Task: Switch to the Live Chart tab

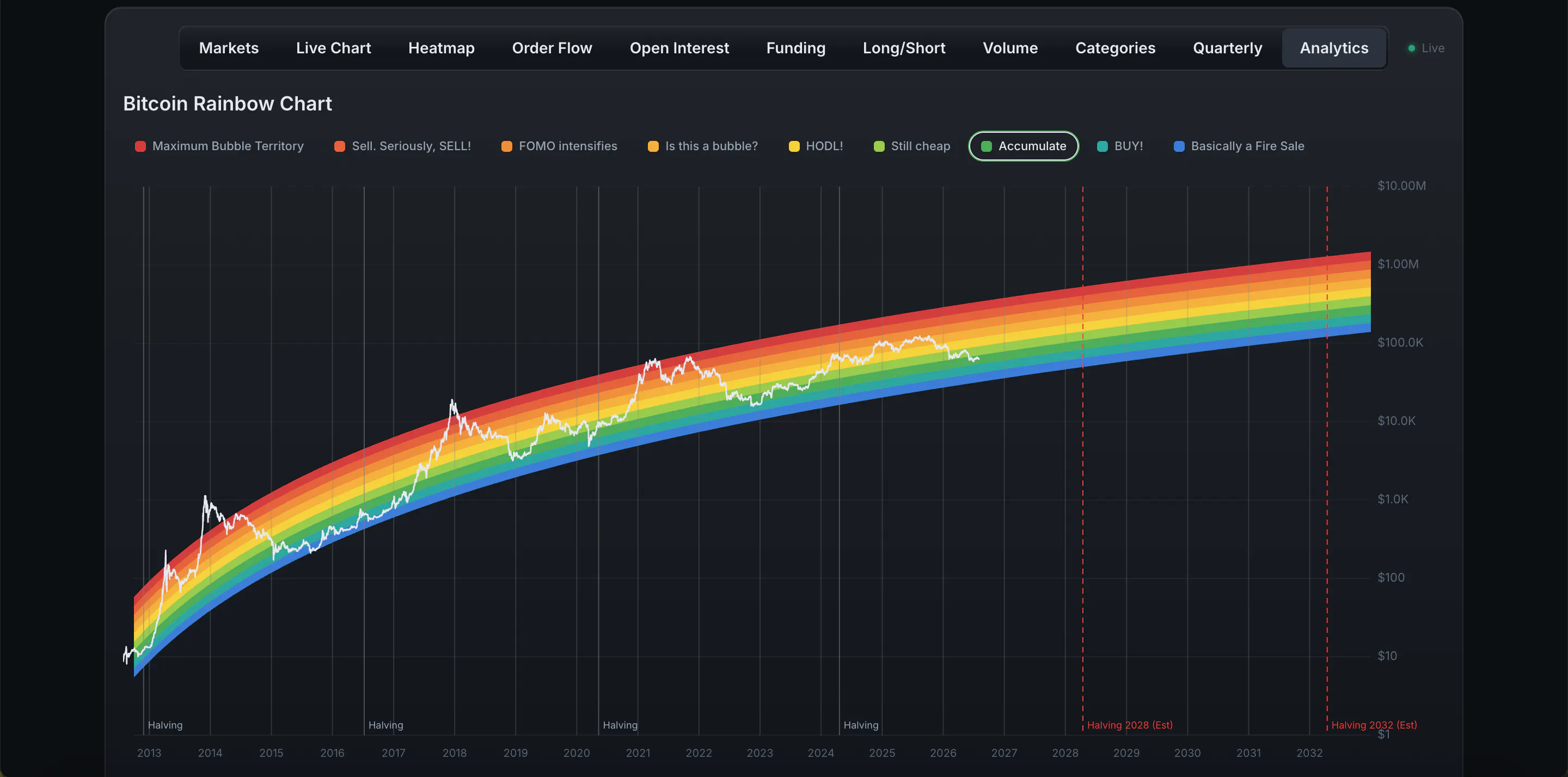Action: coord(333,48)
